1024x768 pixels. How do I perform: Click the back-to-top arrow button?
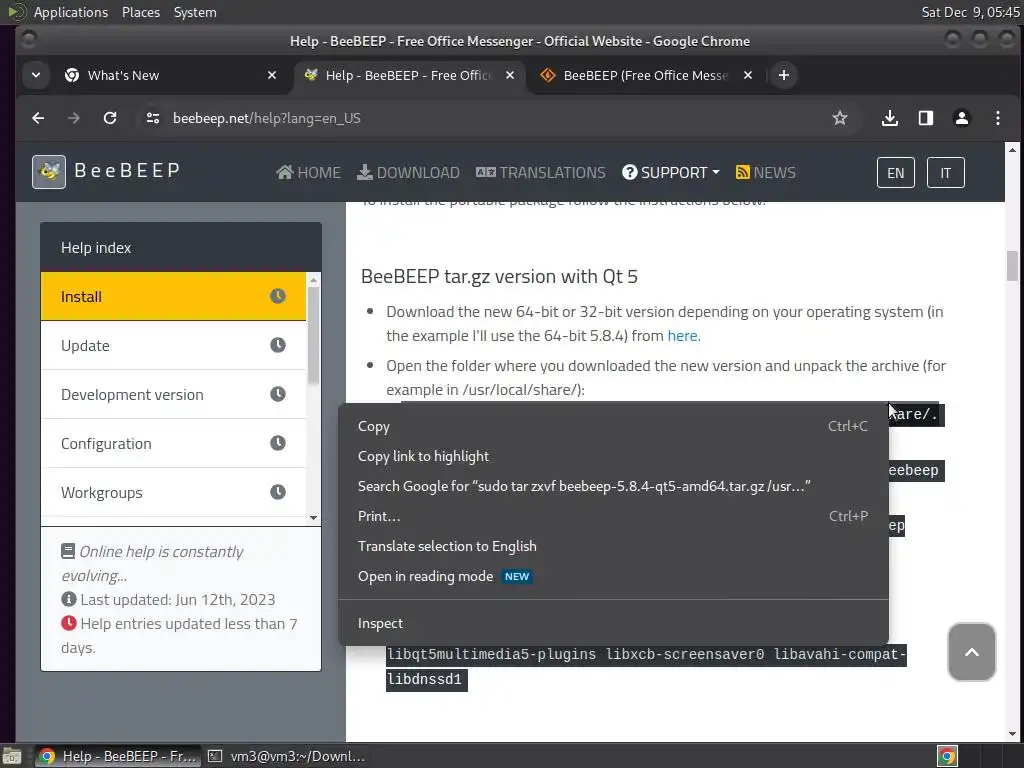971,652
